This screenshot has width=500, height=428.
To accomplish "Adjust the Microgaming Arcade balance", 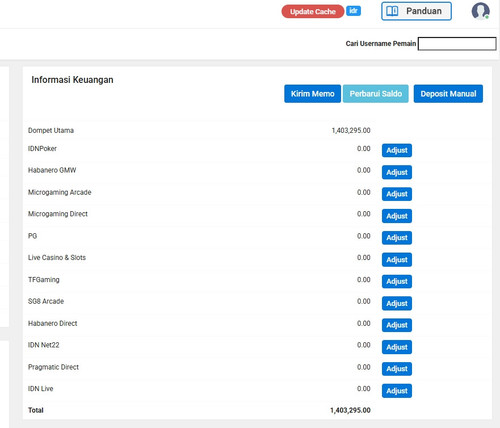I will pos(397,194).
